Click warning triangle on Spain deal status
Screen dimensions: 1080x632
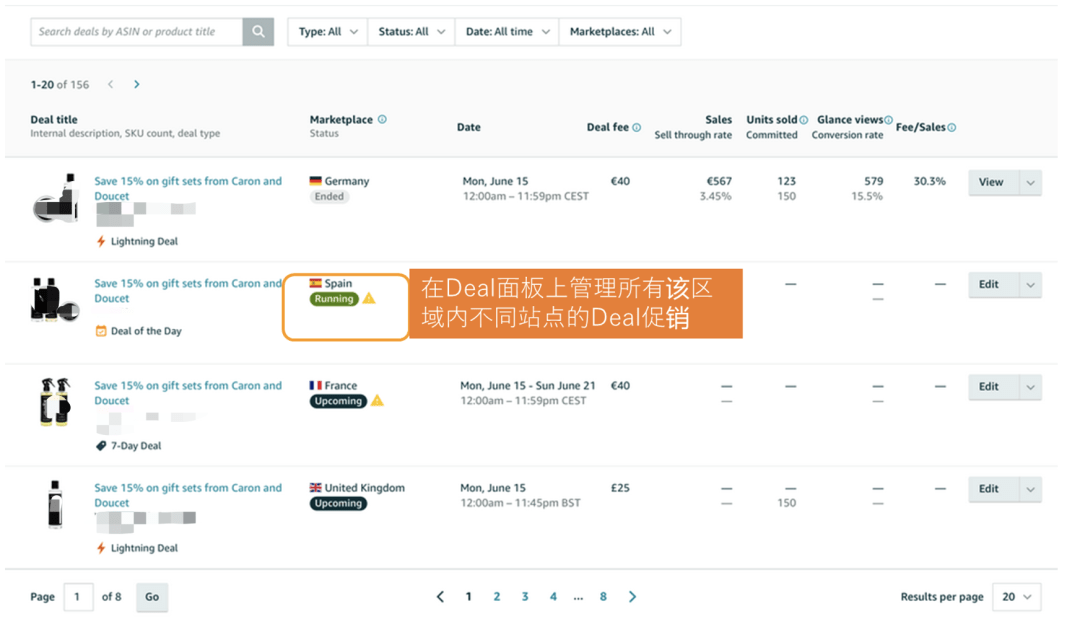tap(369, 299)
